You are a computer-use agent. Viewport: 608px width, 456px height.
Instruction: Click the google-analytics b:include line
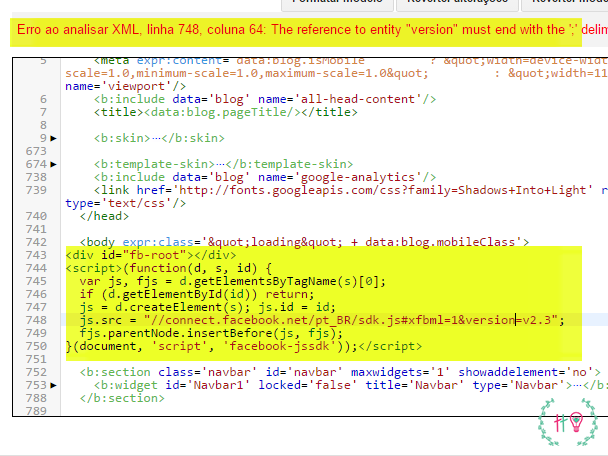[265, 177]
